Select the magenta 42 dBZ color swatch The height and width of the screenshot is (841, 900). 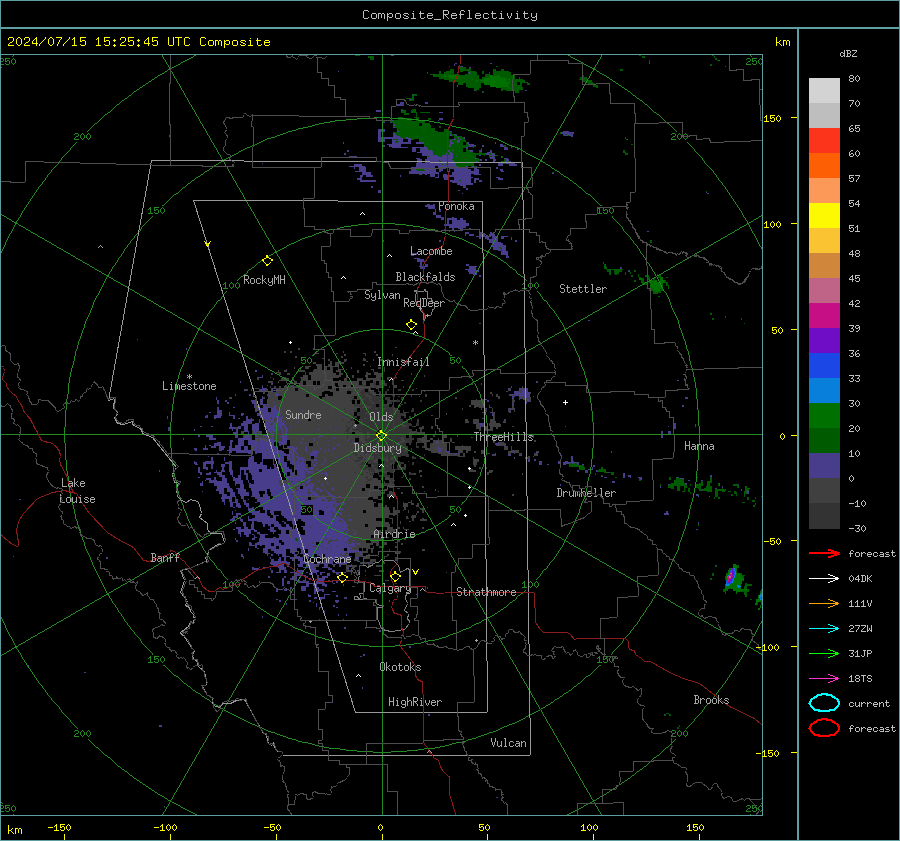(x=824, y=315)
